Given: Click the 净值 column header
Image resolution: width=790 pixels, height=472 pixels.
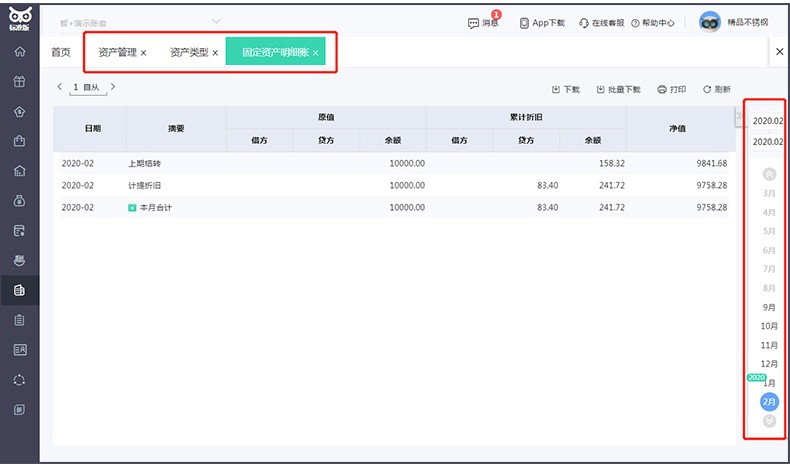Looking at the screenshot, I should click(x=677, y=128).
